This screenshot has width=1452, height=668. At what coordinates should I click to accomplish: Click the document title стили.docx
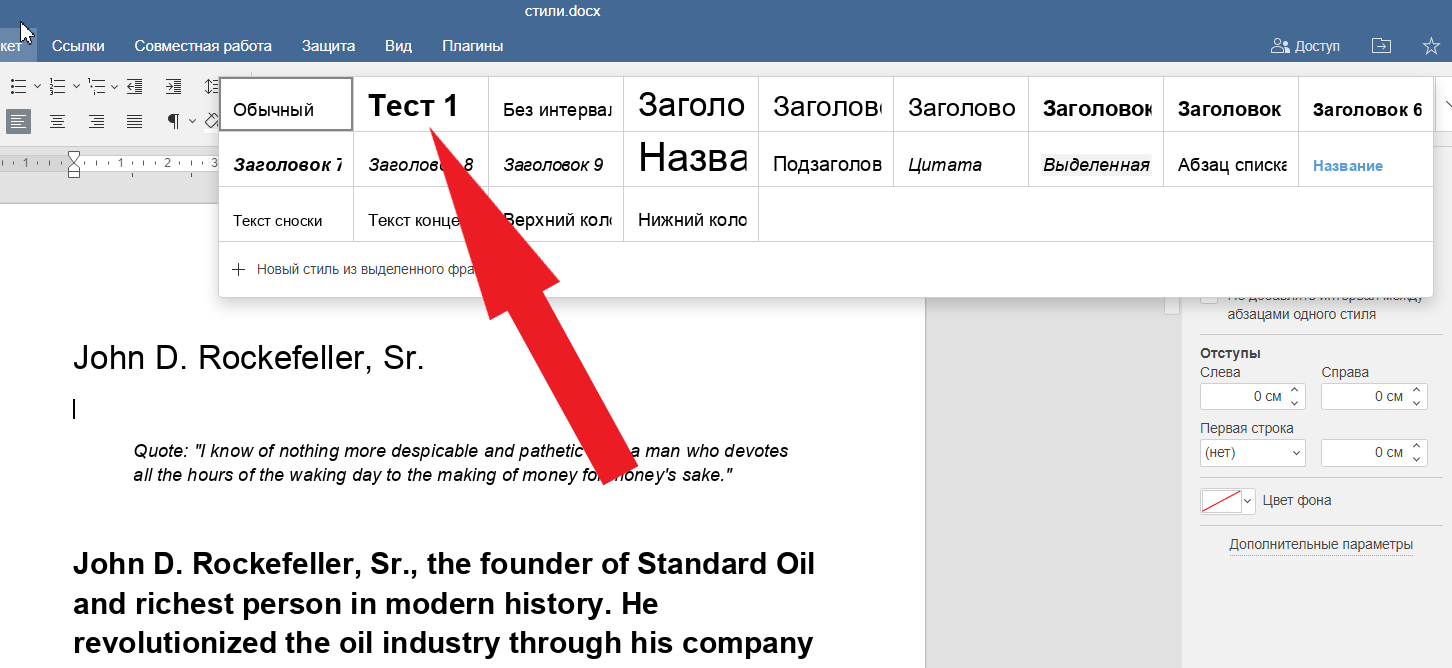point(562,12)
